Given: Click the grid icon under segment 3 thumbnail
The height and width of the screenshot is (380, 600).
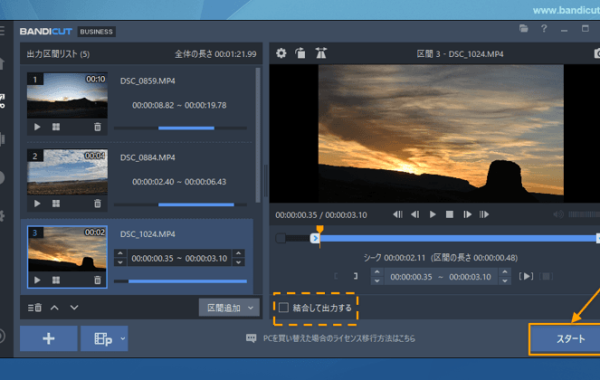Looking at the screenshot, I should point(56,280).
